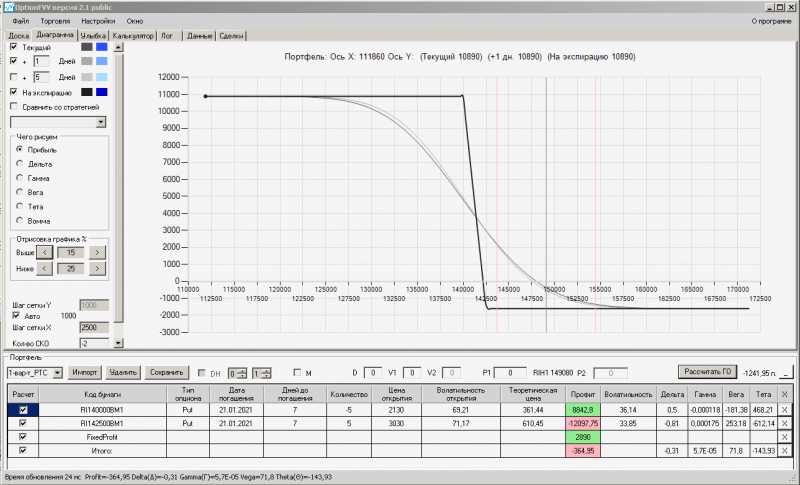Uncheck the RI140000BM1 row checkbox
The image size is (800, 485).
pyautogui.click(x=23, y=410)
